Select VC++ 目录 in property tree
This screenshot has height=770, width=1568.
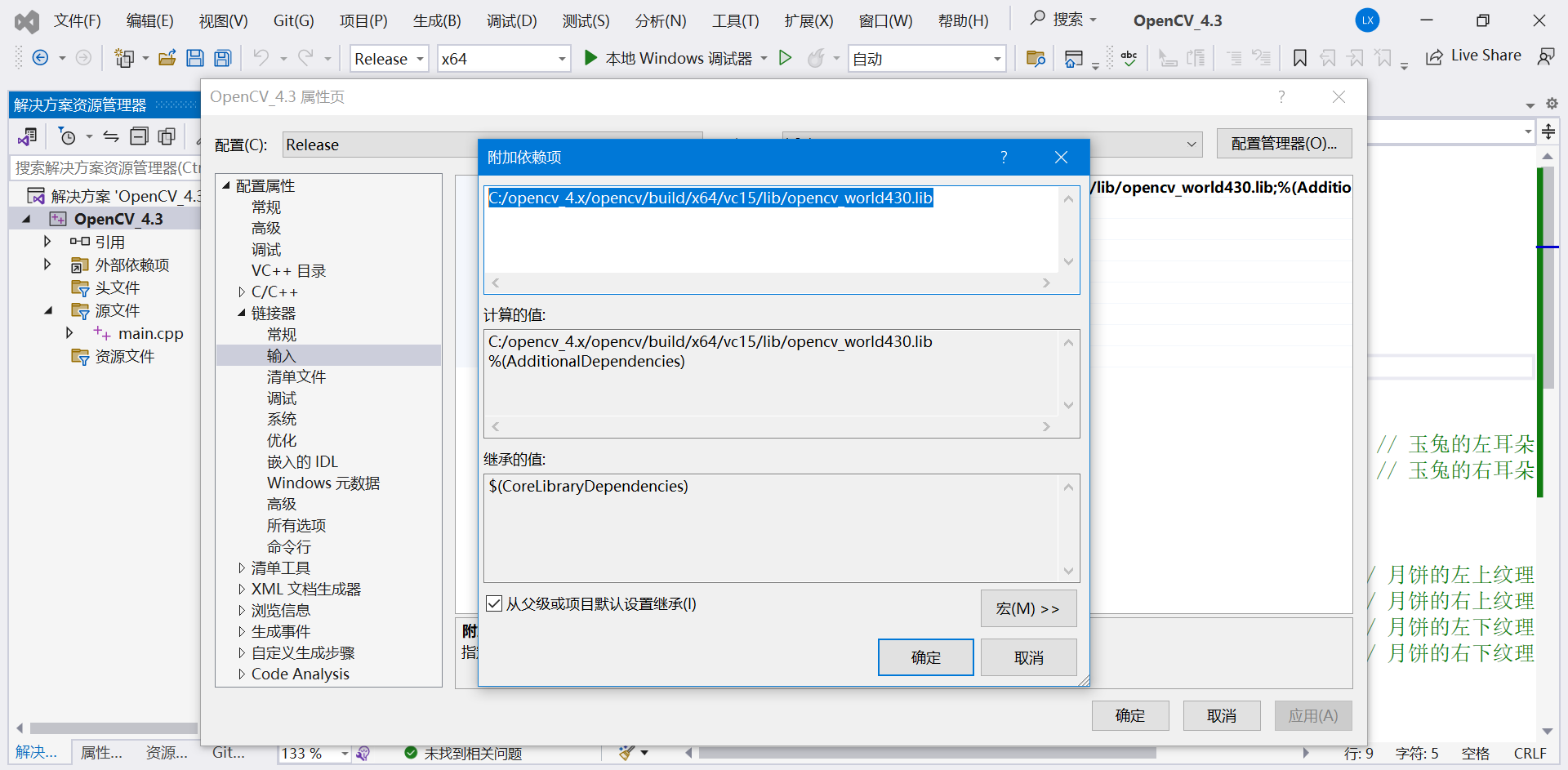(288, 270)
